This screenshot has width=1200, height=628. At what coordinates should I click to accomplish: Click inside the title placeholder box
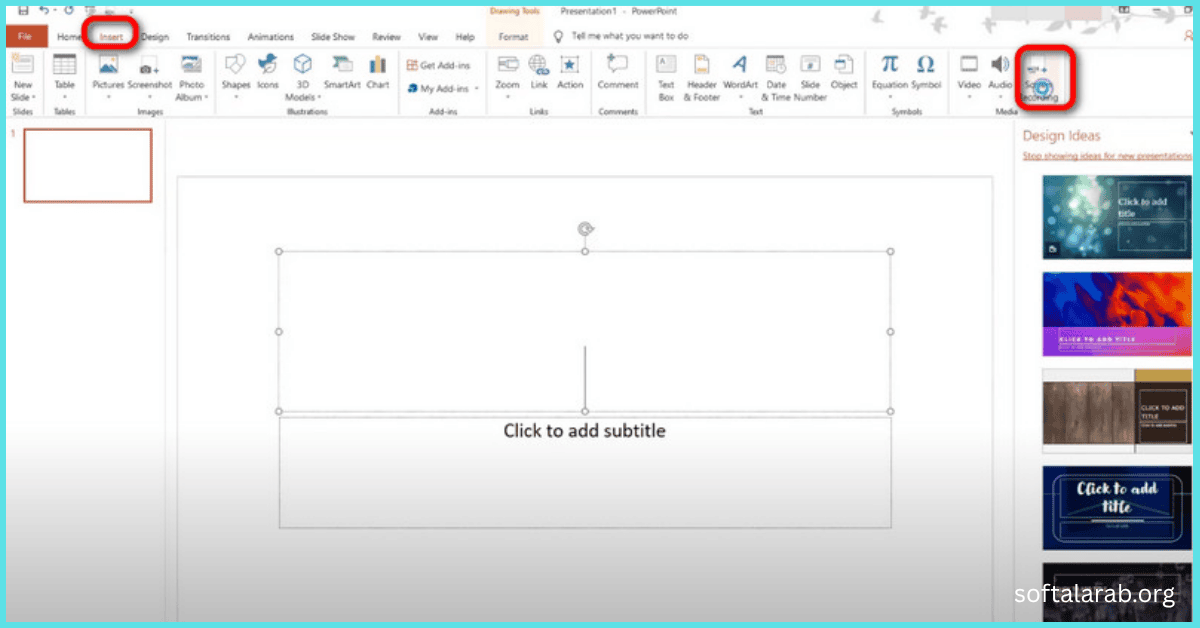coord(585,331)
